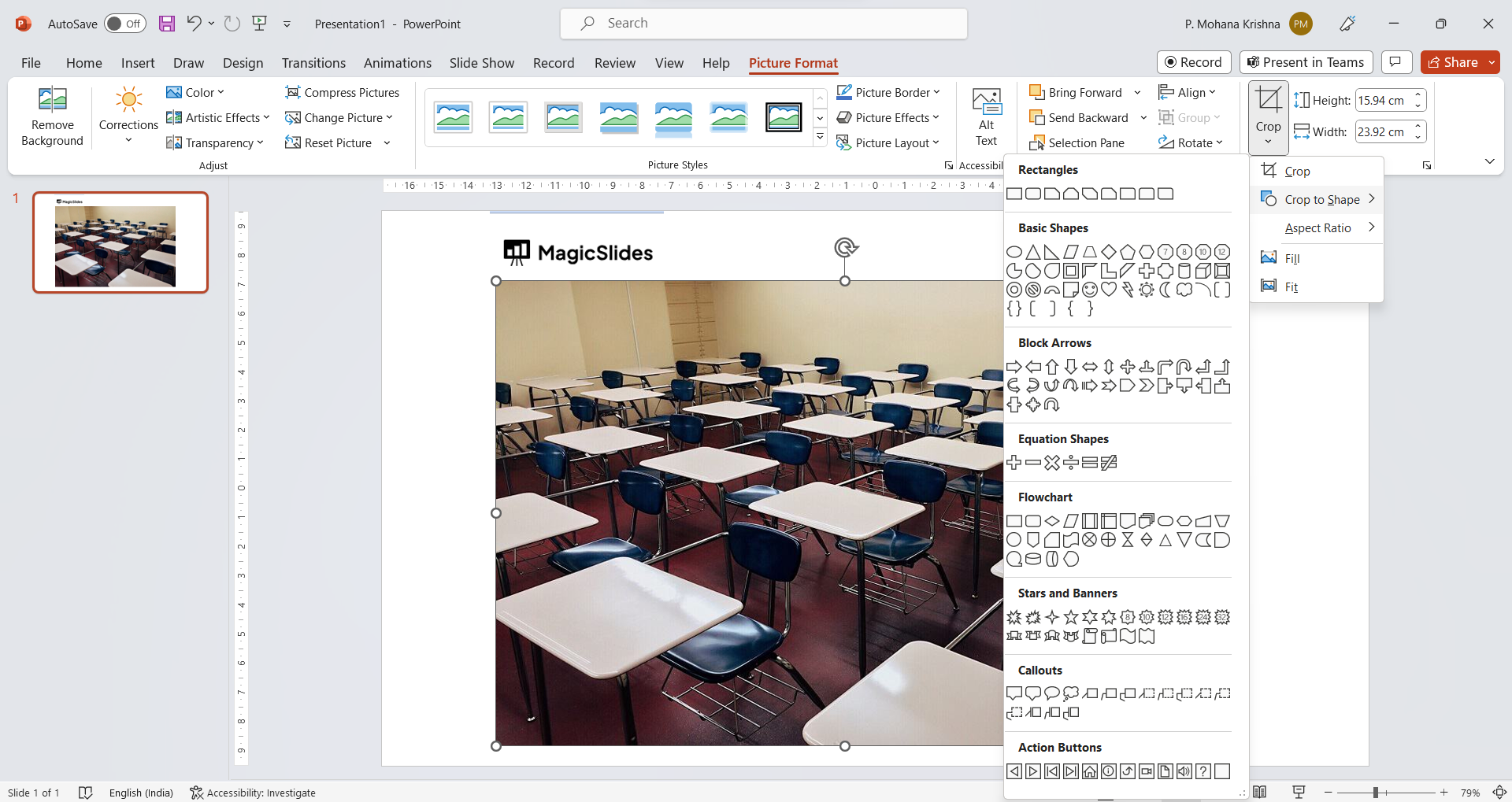Open the Color dropdown

pyautogui.click(x=195, y=92)
